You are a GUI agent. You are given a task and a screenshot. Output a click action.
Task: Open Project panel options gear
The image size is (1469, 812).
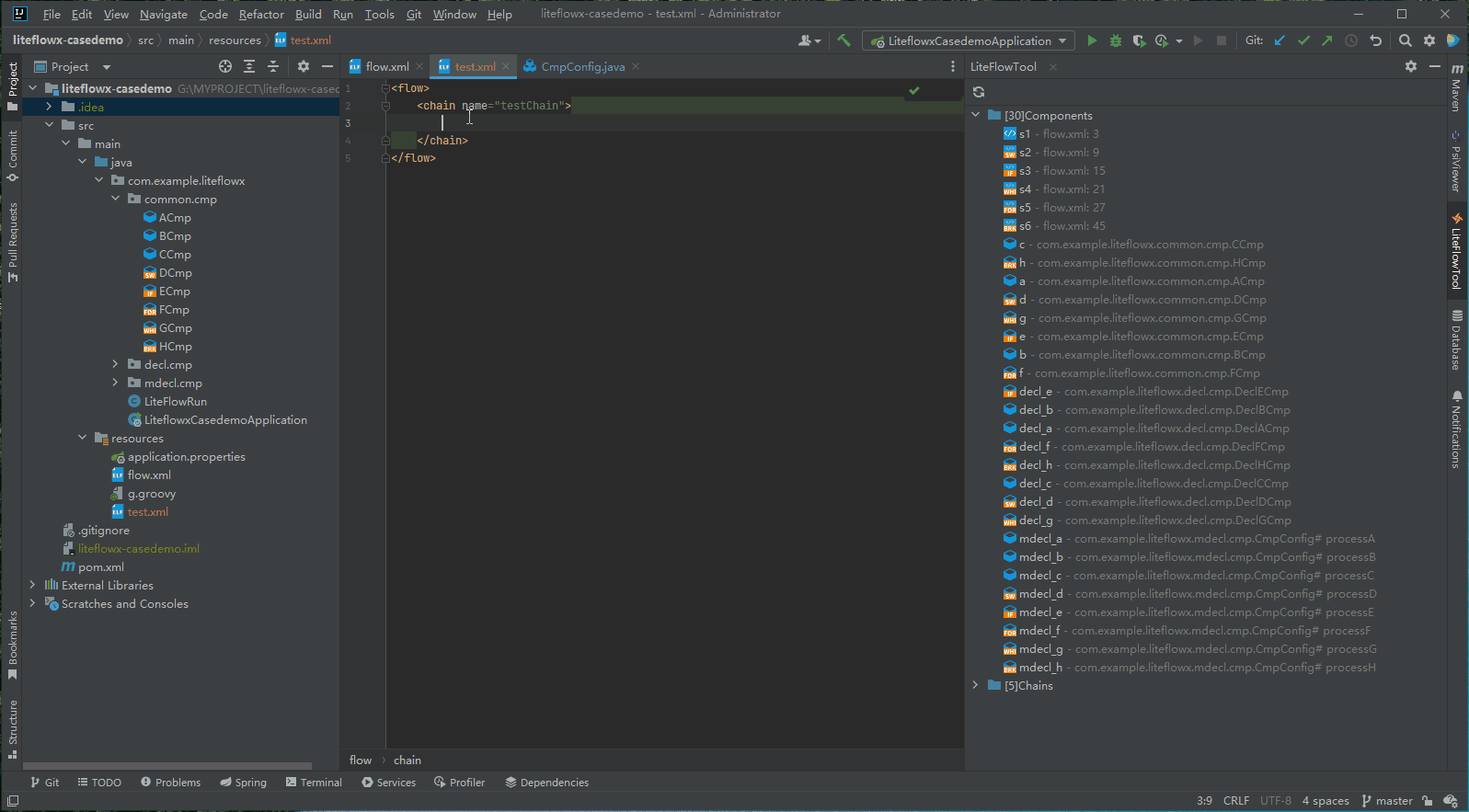tap(304, 66)
